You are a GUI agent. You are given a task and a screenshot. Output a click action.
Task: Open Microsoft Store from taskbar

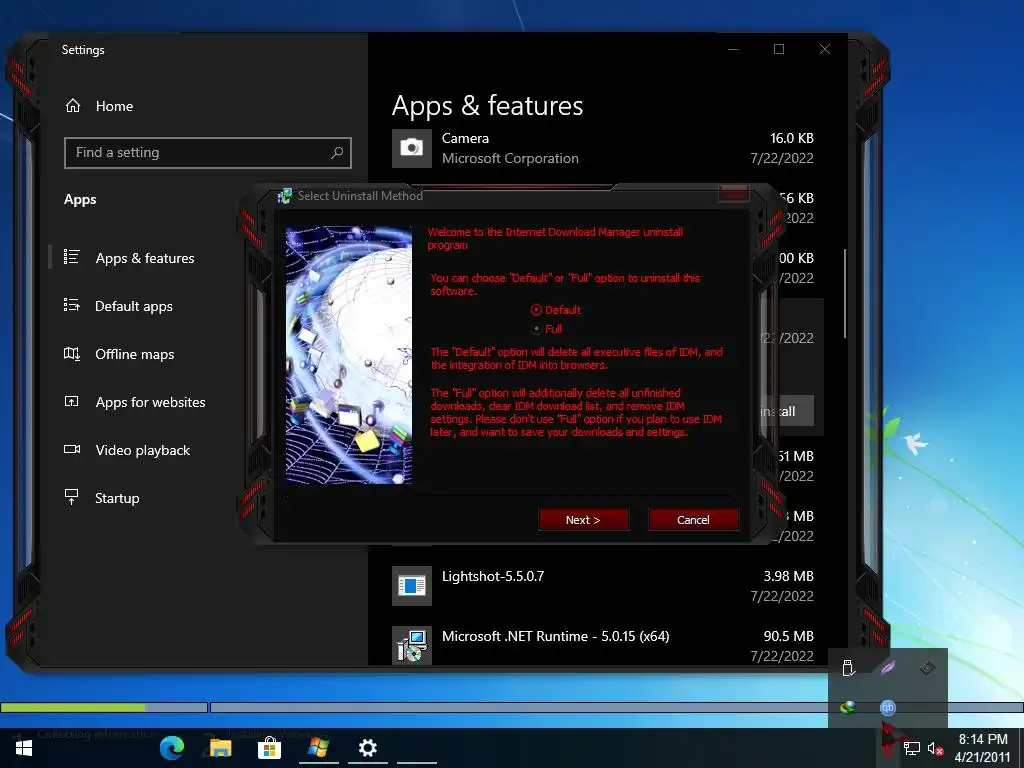(x=269, y=748)
